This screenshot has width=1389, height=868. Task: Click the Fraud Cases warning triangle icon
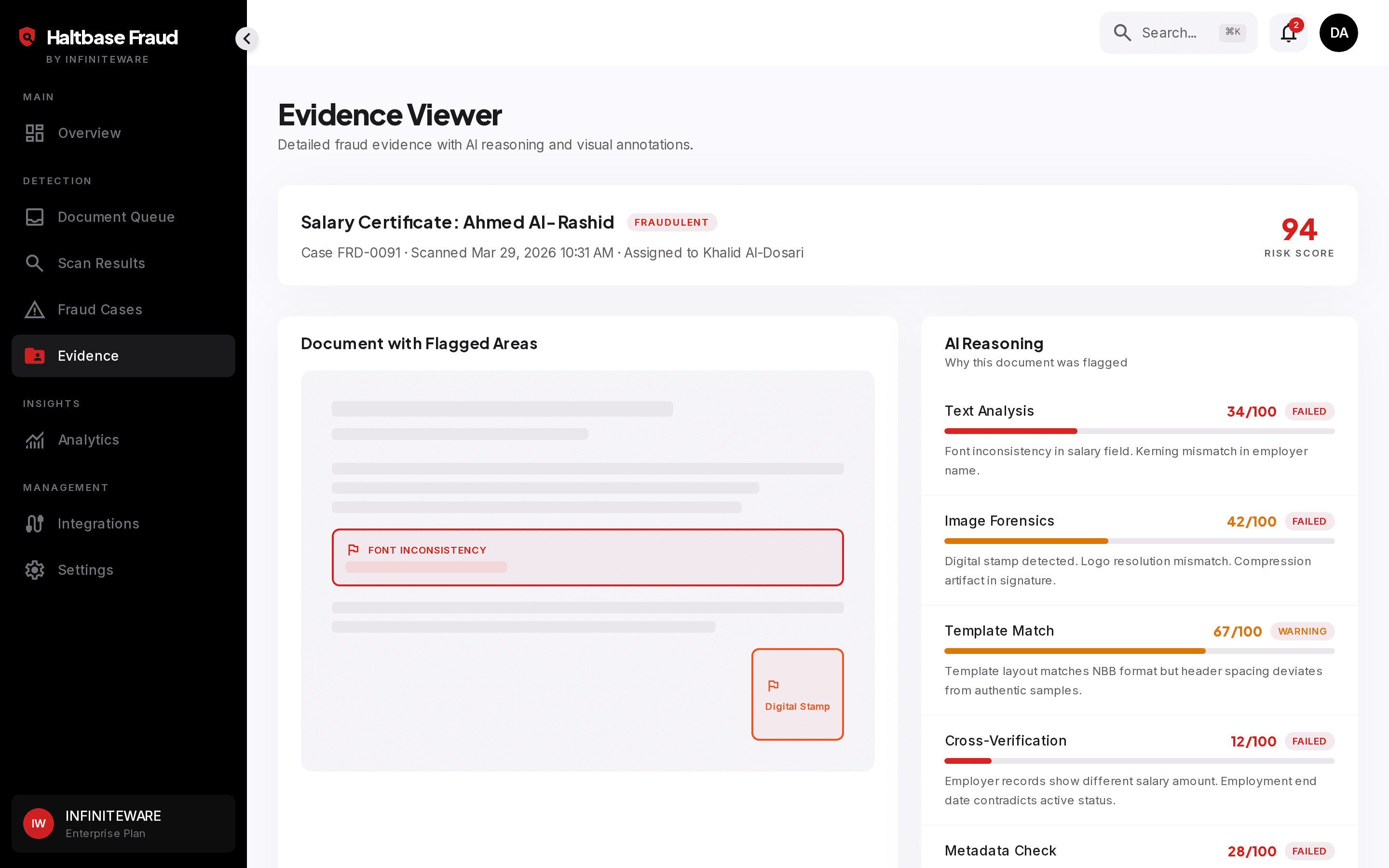click(x=34, y=310)
